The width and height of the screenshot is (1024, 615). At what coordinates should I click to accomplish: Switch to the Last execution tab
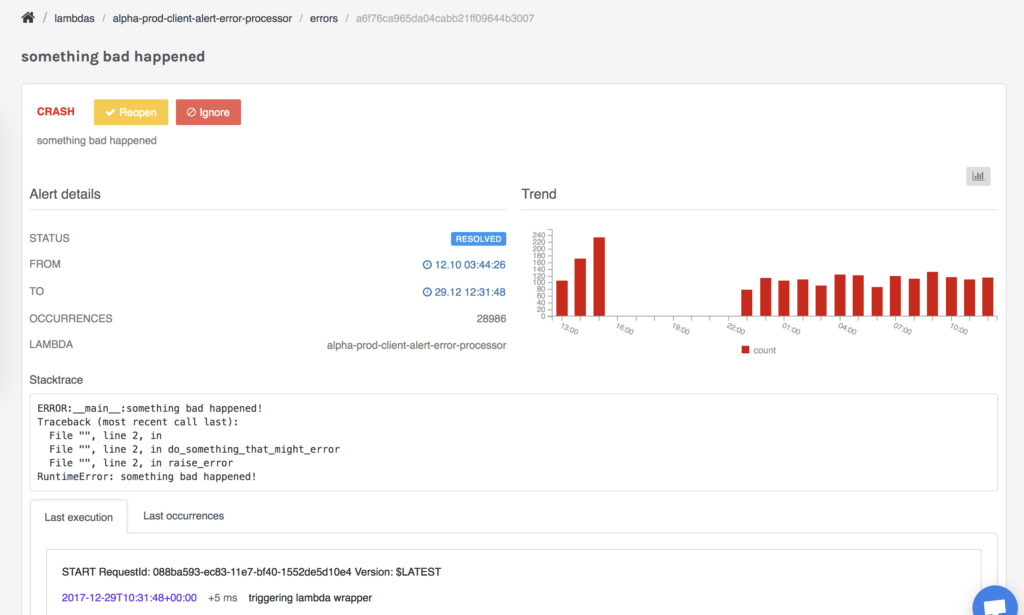coord(79,517)
